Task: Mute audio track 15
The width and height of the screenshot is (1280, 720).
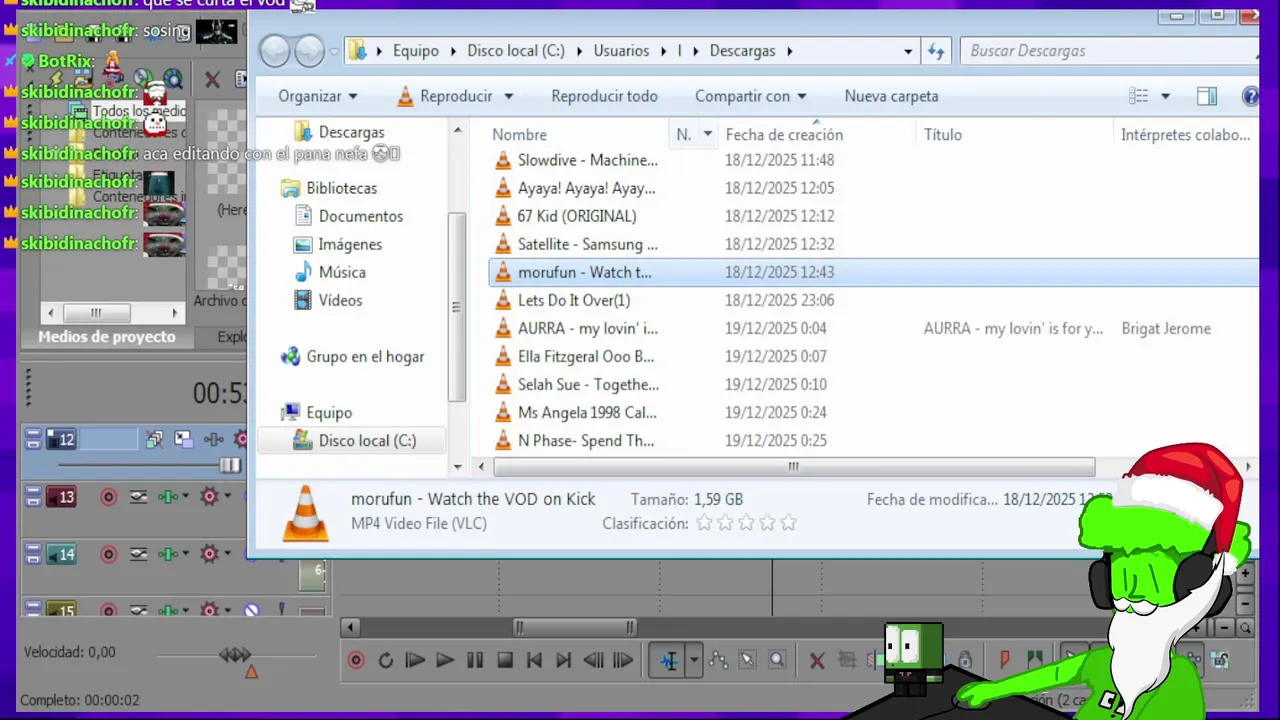Action: [252, 610]
